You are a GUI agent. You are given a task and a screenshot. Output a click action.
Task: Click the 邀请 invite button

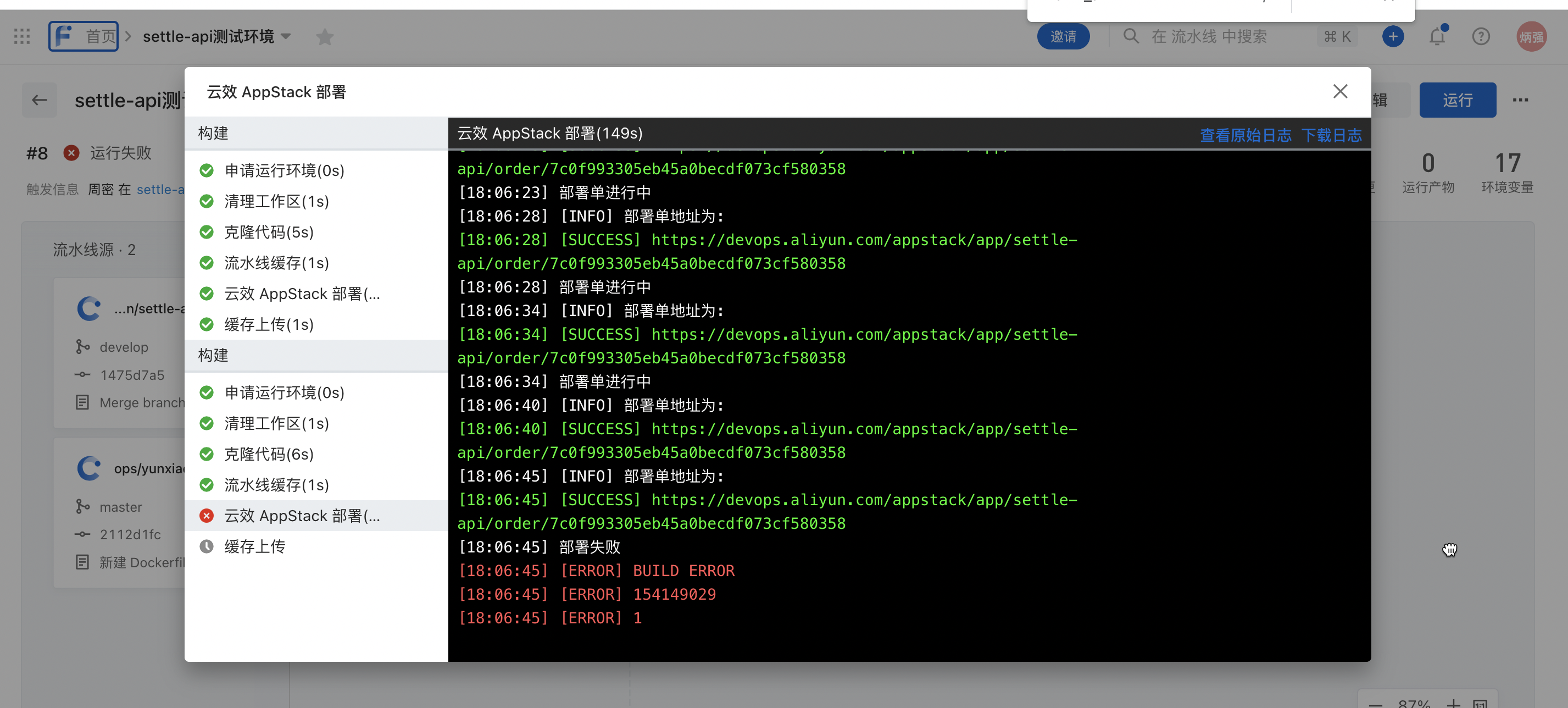[x=1063, y=36]
